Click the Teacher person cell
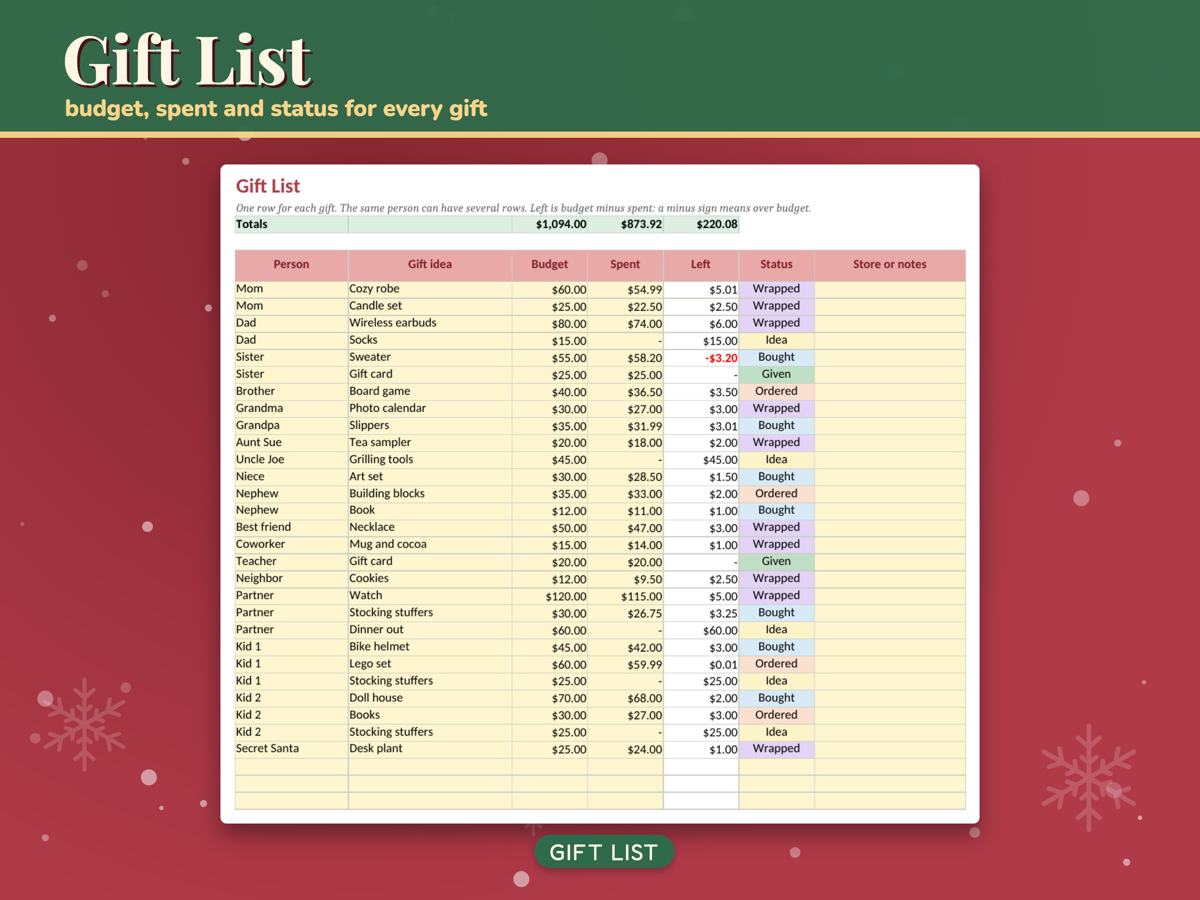Image resolution: width=1200 pixels, height=900 pixels. (291, 561)
